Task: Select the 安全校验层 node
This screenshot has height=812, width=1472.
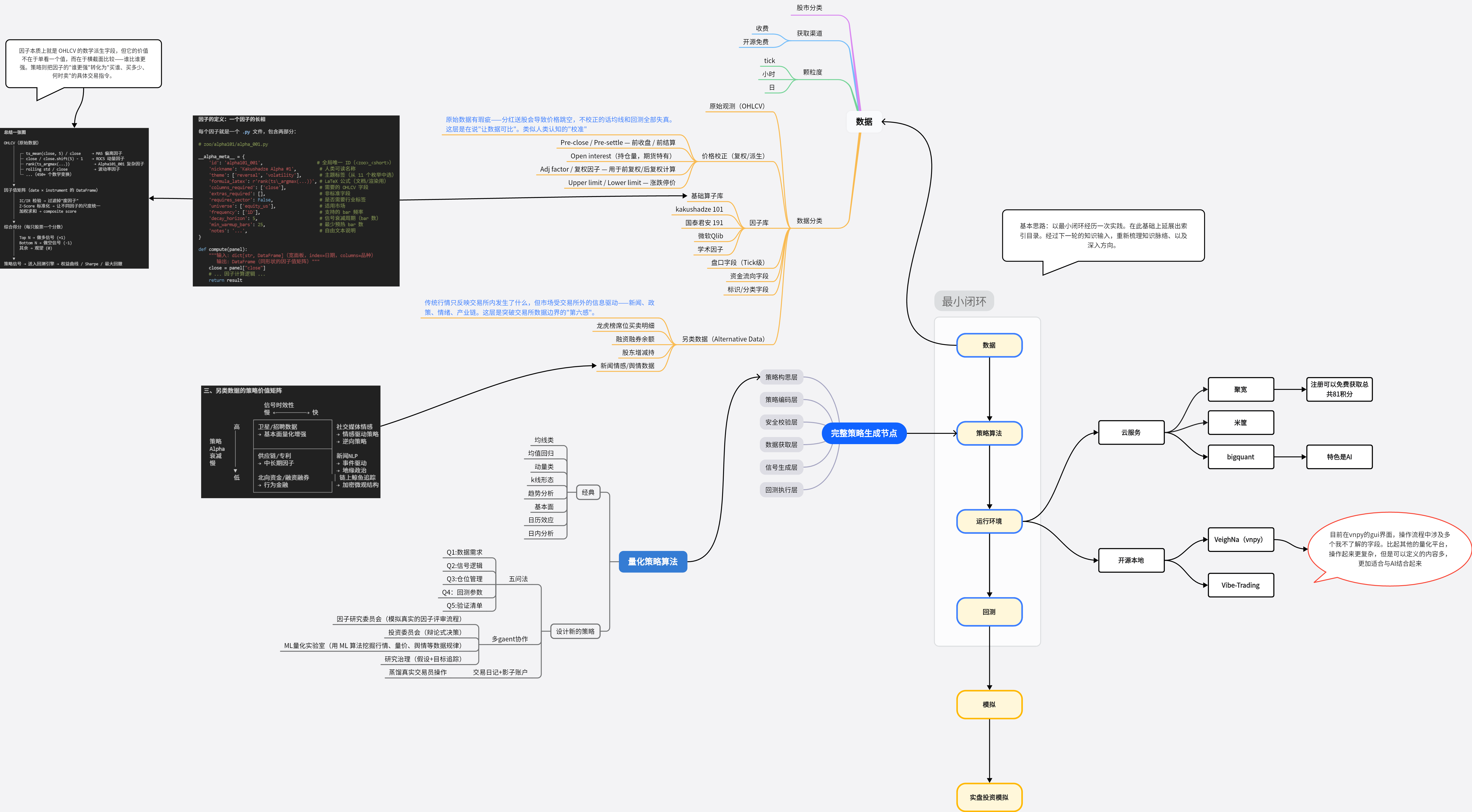Action: (x=781, y=422)
